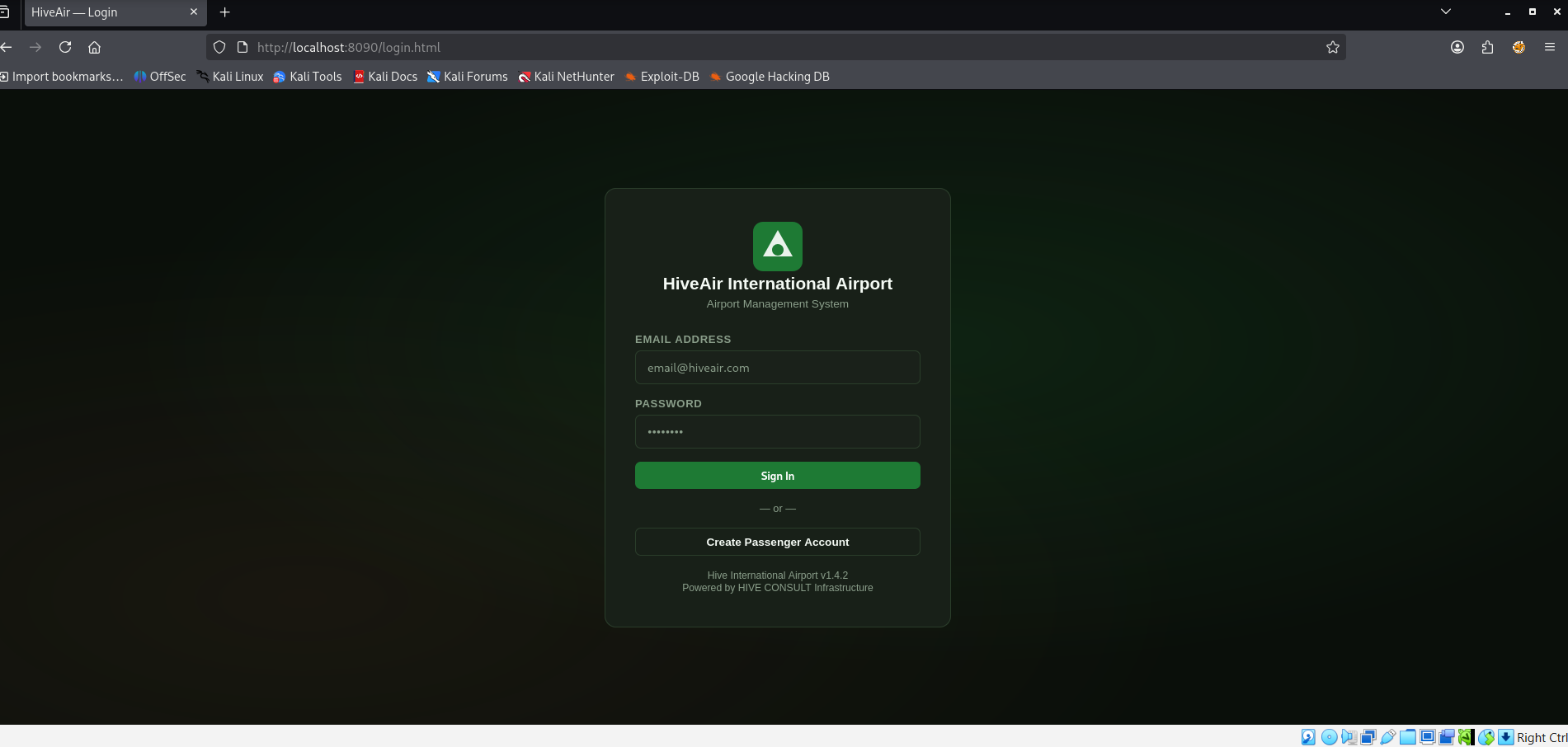Open the Kali Forums bookmark

coord(468,77)
